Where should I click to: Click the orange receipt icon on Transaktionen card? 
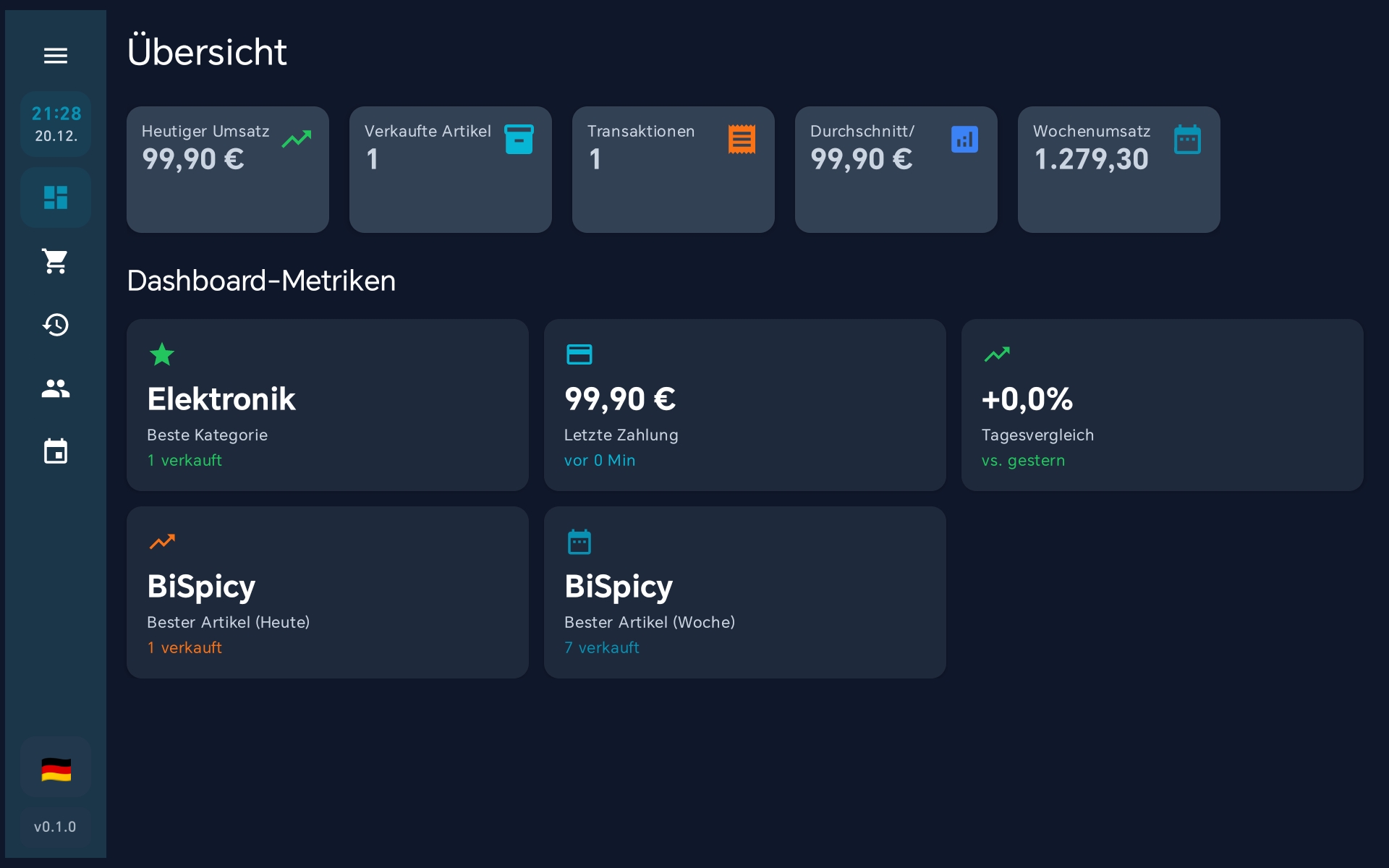[742, 138]
